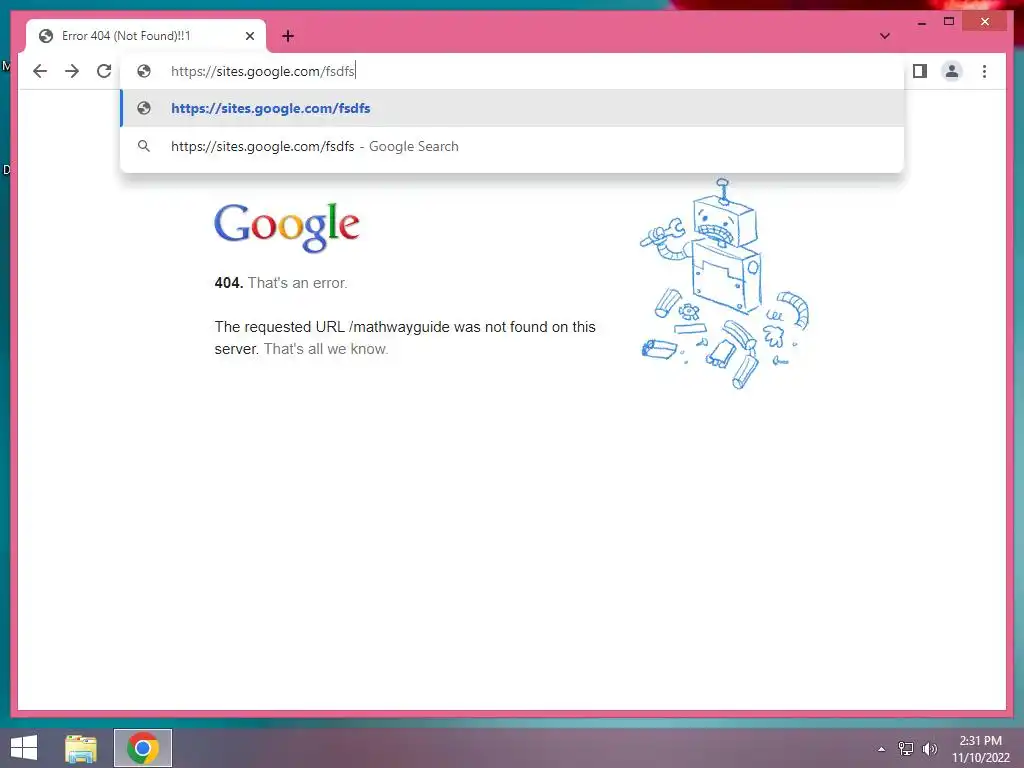
Task: Close the Error 404 tab
Action: click(249, 36)
